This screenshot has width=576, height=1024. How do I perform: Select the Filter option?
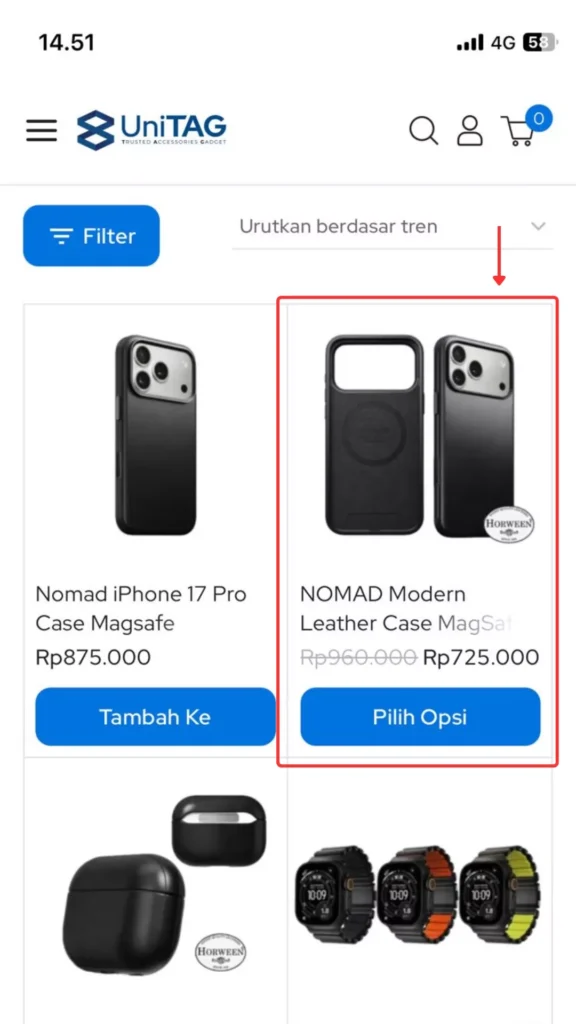[x=91, y=236]
